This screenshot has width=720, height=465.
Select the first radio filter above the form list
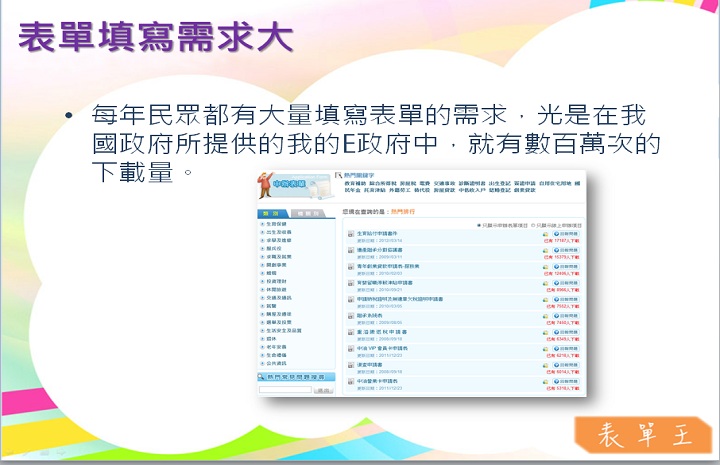(x=480, y=225)
